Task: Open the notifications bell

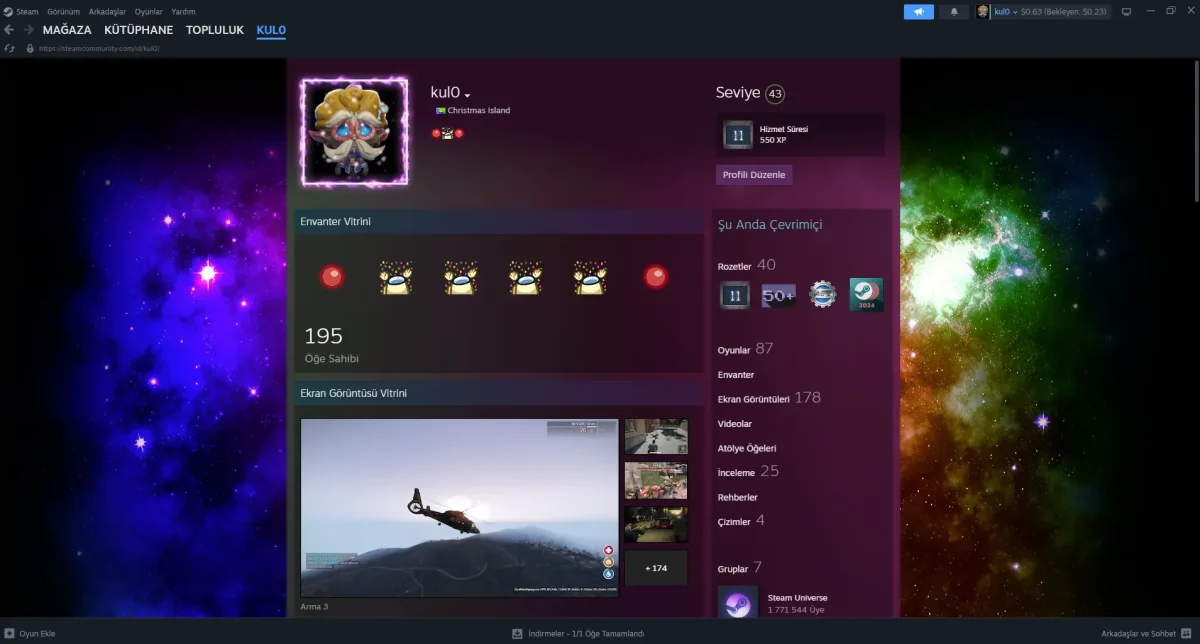Action: 953,12
